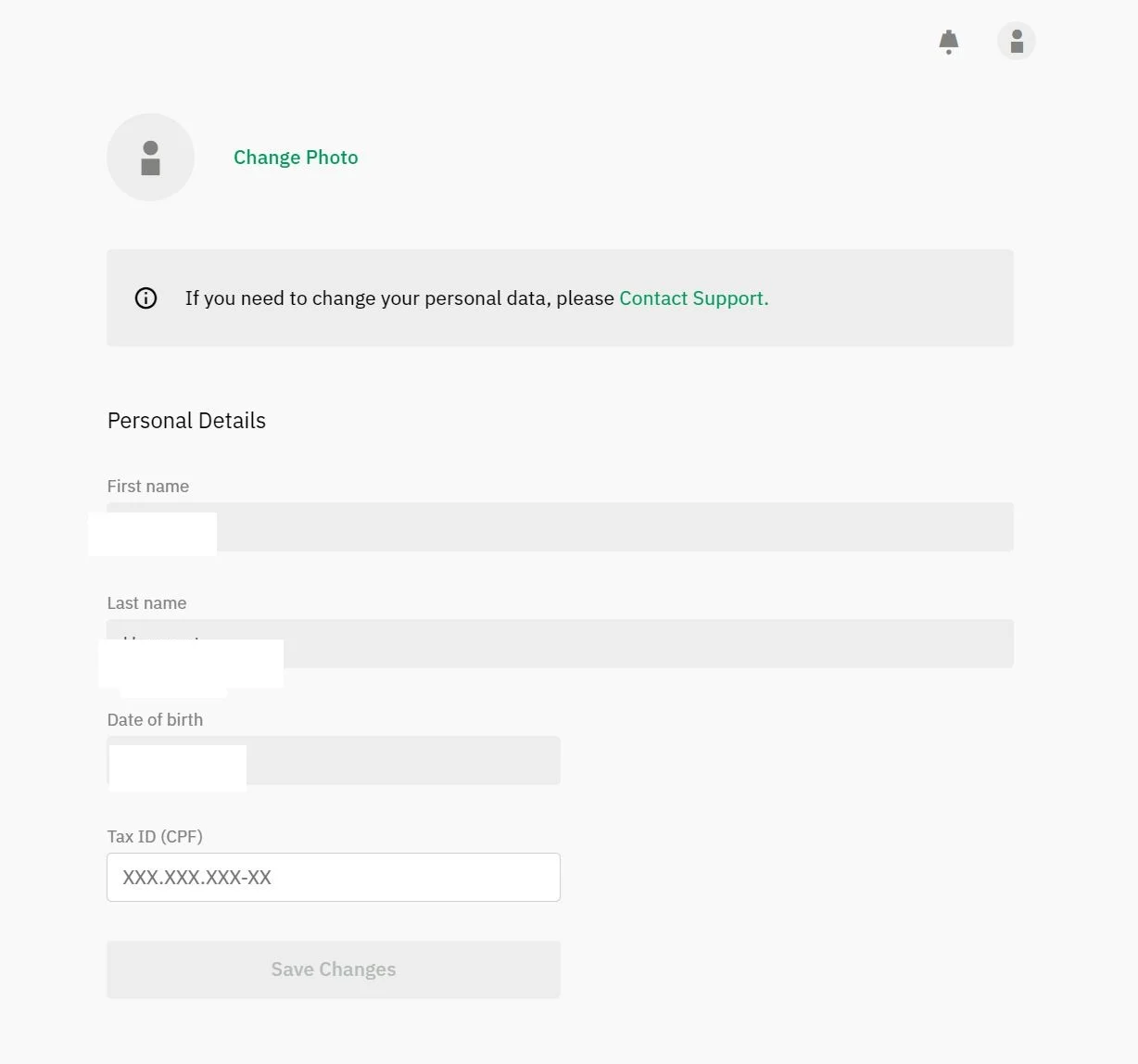The width and height of the screenshot is (1138, 1064).
Task: Click the Last name label
Action: [146, 603]
